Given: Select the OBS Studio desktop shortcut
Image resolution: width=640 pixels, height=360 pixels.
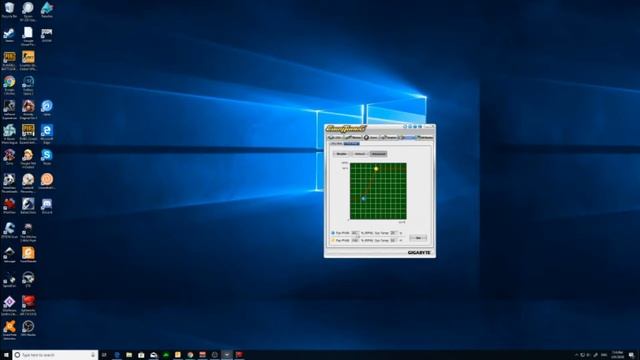Looking at the screenshot, I should click(28, 329).
